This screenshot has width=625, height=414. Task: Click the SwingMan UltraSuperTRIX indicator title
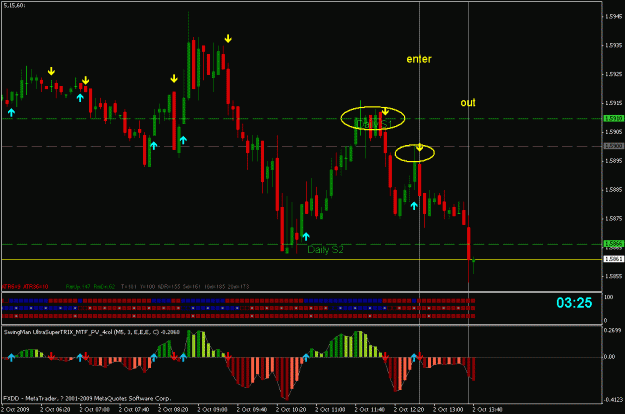[x=92, y=332]
